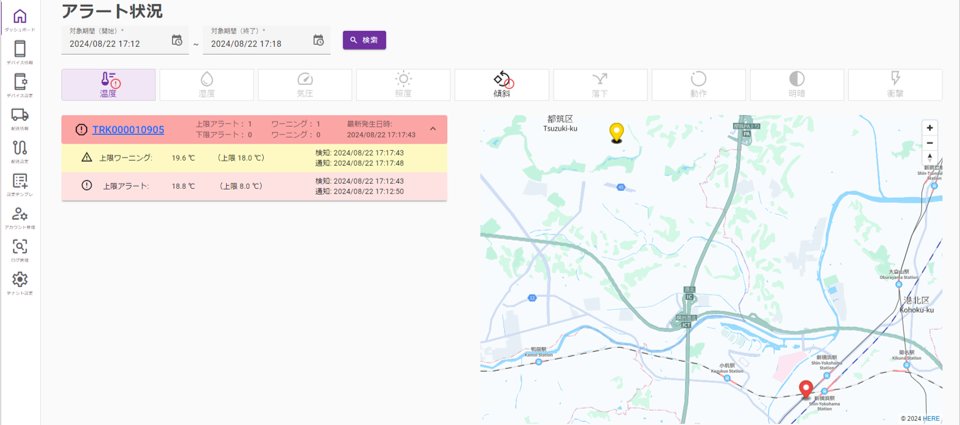Click the 18.8 ℃ alert value
The image size is (960, 425).
tap(183, 186)
